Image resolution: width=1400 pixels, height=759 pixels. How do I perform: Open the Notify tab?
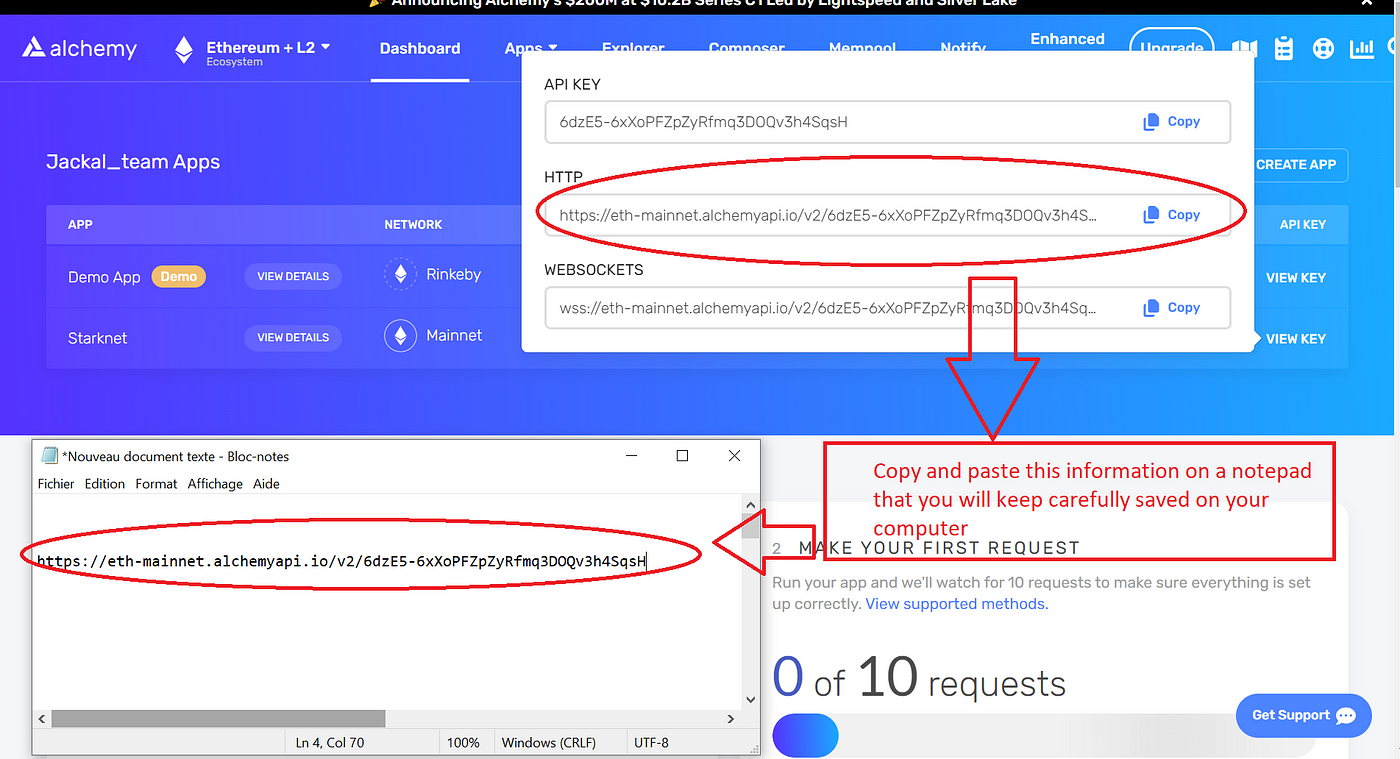tap(963, 47)
